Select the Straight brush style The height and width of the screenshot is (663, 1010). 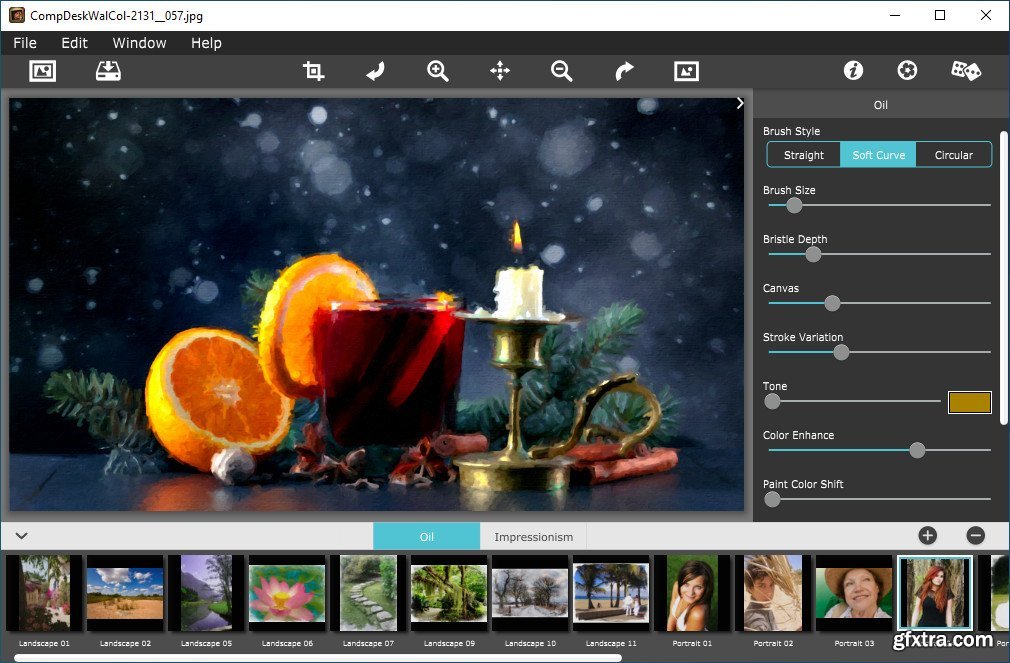(x=804, y=155)
